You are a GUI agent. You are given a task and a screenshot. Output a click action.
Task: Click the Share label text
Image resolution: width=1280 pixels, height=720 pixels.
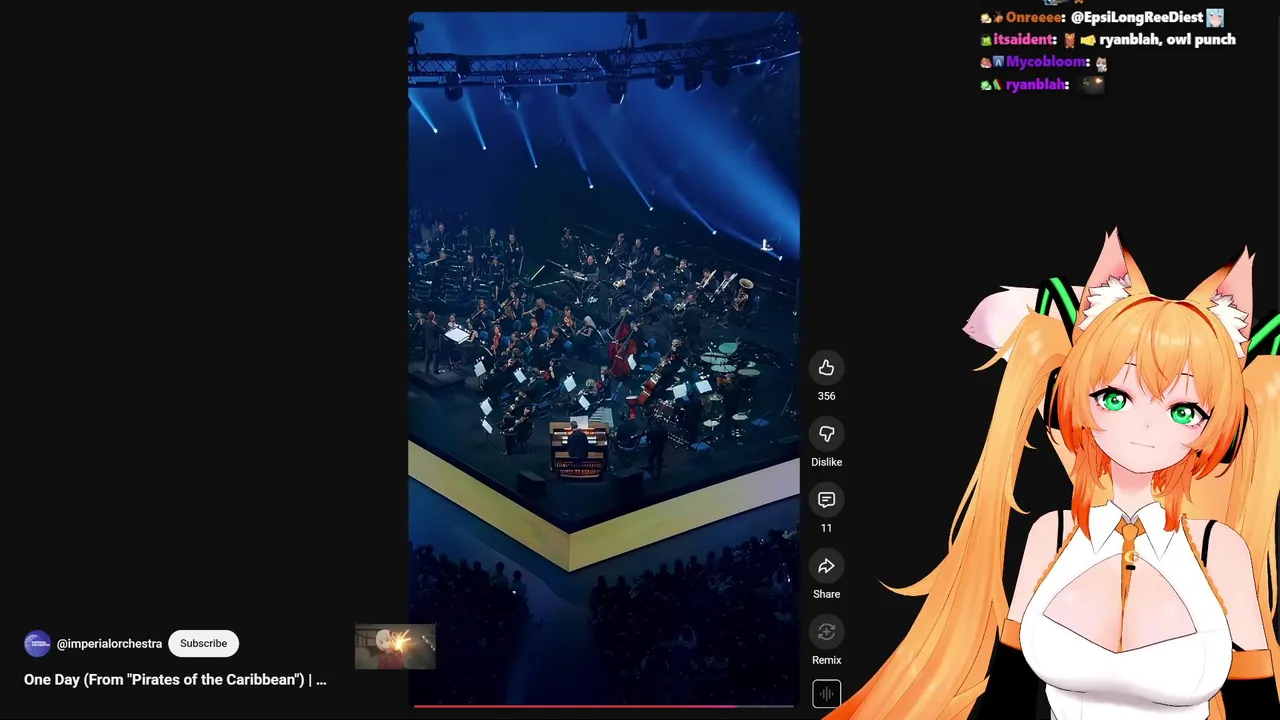pyautogui.click(x=826, y=594)
